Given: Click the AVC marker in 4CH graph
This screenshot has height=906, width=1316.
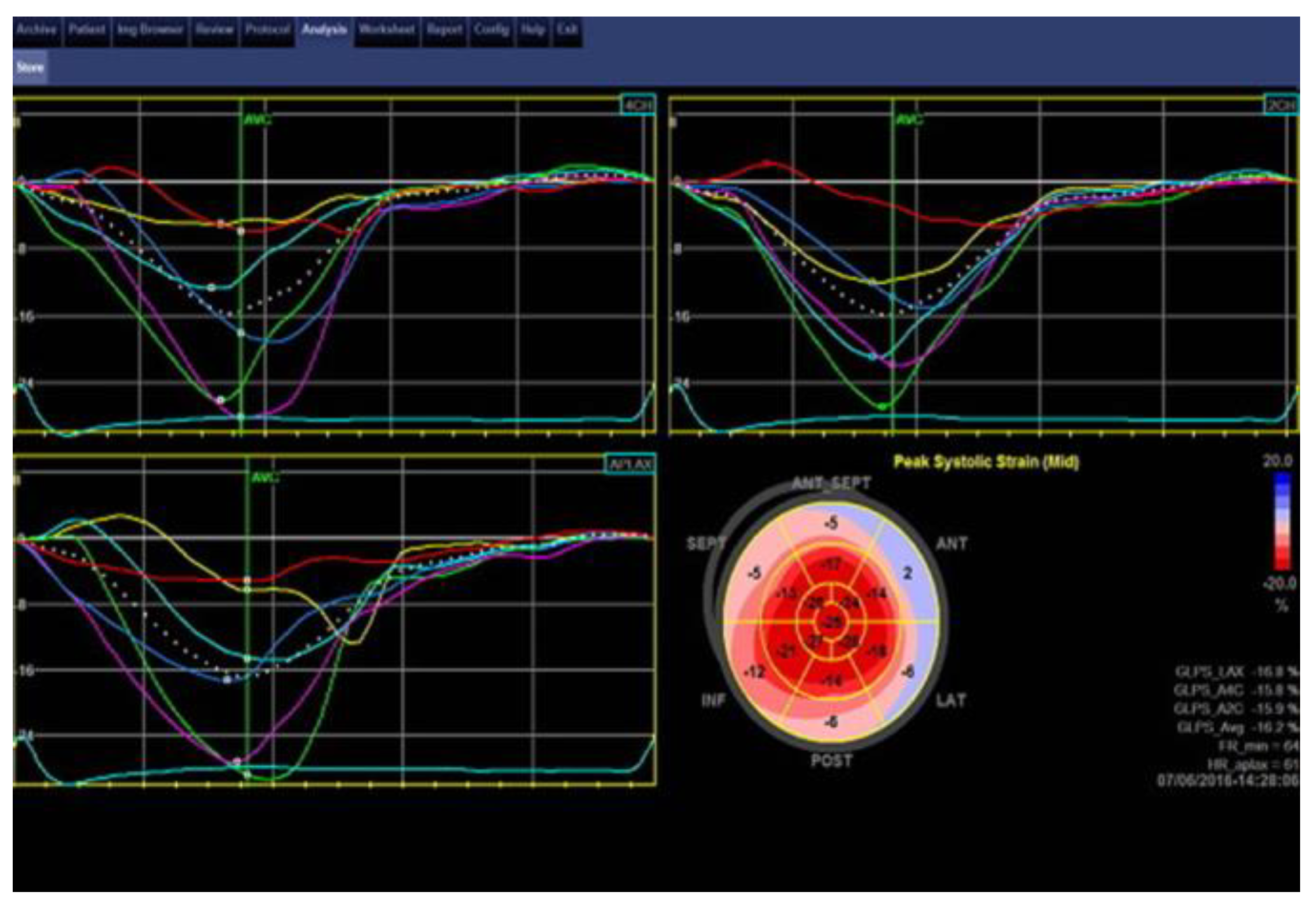Looking at the screenshot, I should pyautogui.click(x=257, y=120).
